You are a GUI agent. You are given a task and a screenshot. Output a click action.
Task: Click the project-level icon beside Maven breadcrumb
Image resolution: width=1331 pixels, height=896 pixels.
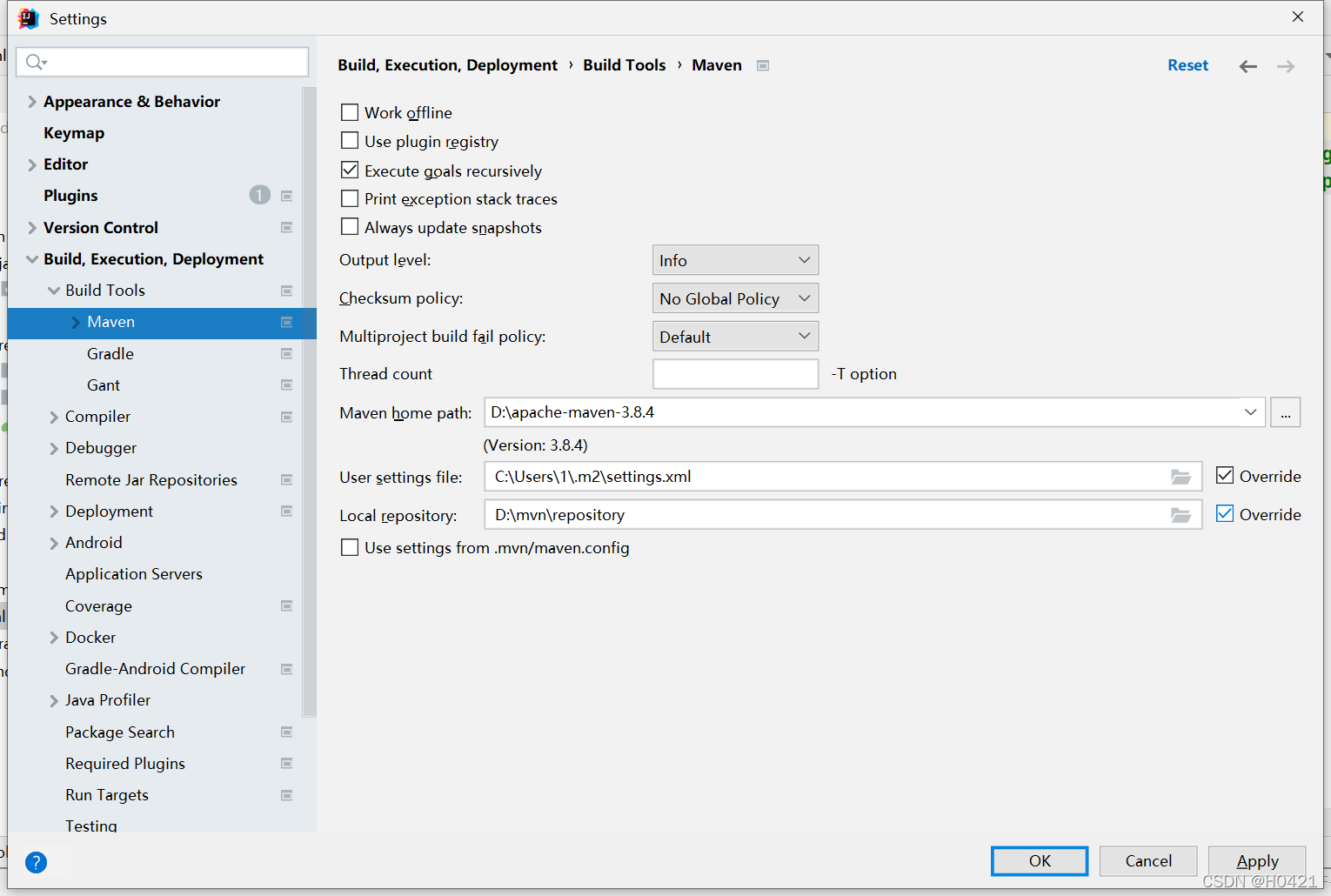point(763,65)
